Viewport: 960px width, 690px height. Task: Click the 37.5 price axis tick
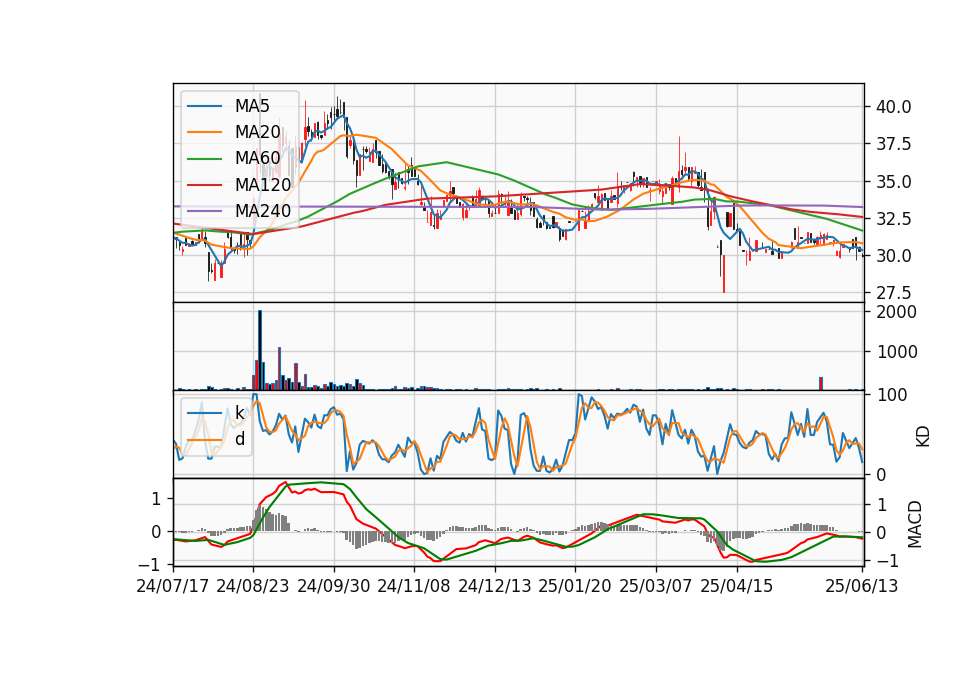[x=893, y=144]
